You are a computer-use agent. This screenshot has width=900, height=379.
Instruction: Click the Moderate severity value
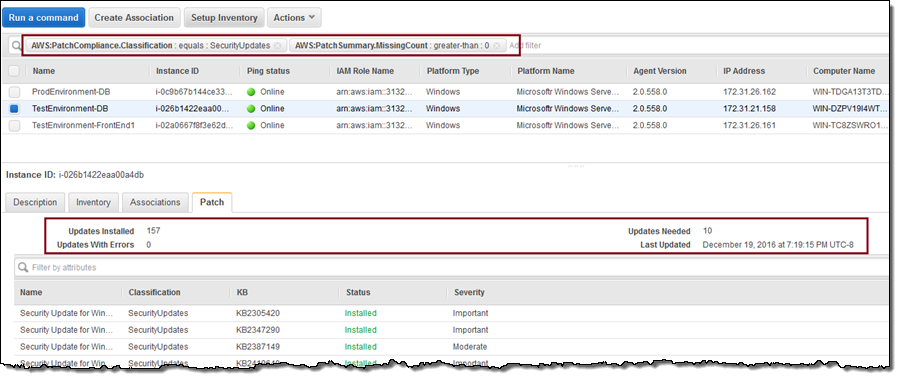coord(470,347)
